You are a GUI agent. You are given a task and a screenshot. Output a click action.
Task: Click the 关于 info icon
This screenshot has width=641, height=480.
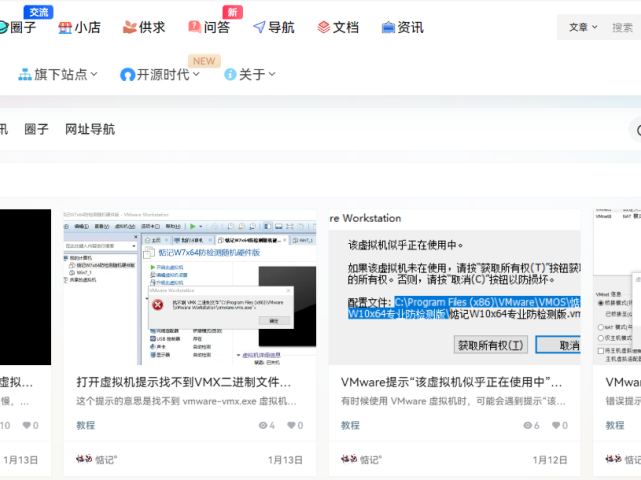[x=231, y=74]
